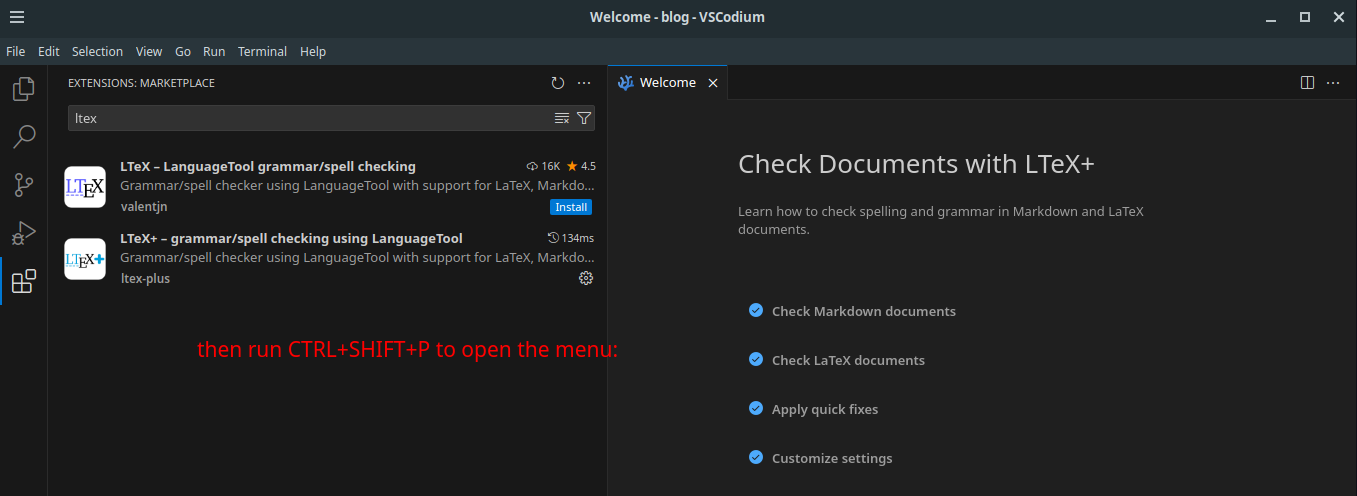This screenshot has height=496, width=1357.
Task: Open the Terminal menu
Action: click(x=262, y=51)
